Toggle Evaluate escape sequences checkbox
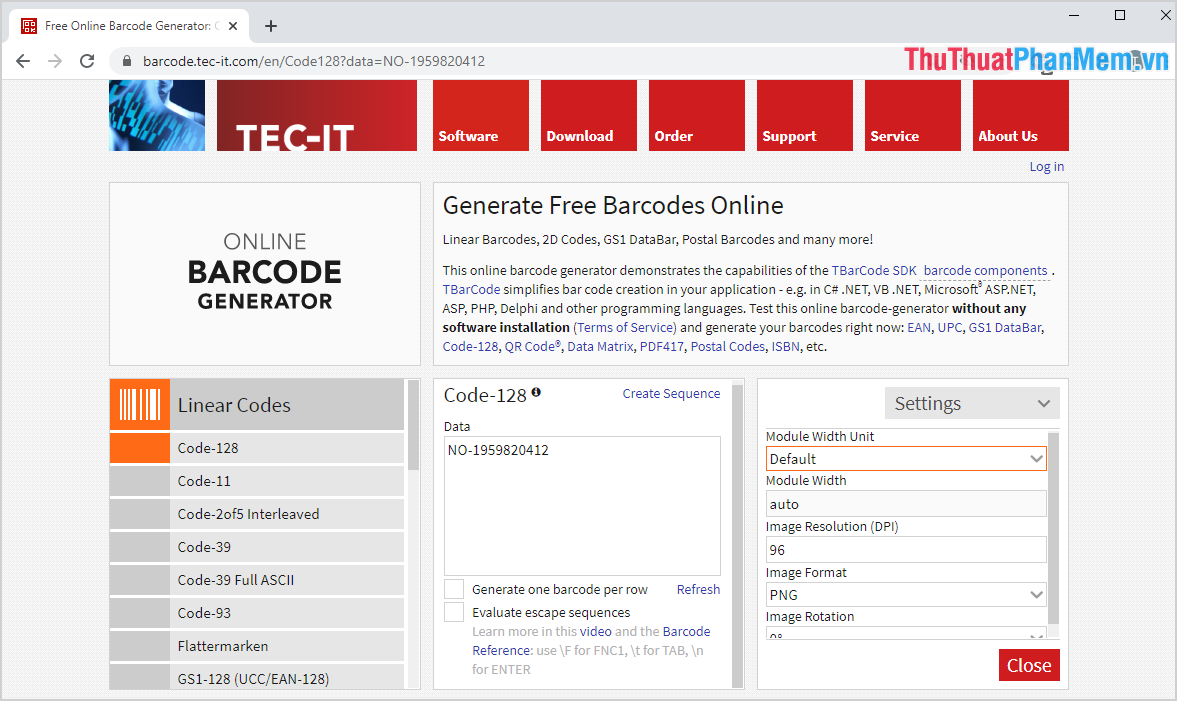Image resolution: width=1177 pixels, height=701 pixels. (x=454, y=612)
